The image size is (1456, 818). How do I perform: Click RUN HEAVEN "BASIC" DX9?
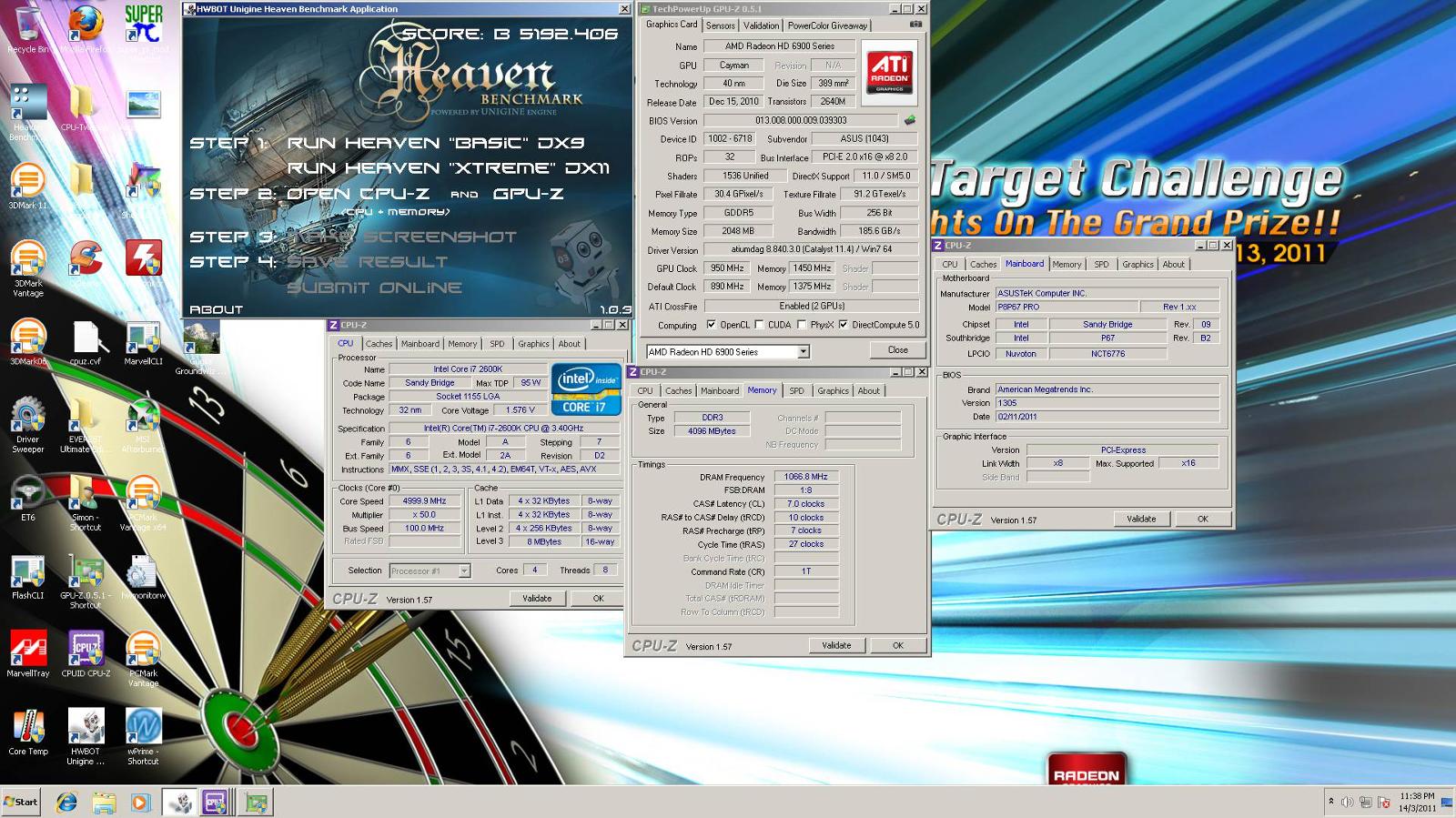[x=436, y=143]
